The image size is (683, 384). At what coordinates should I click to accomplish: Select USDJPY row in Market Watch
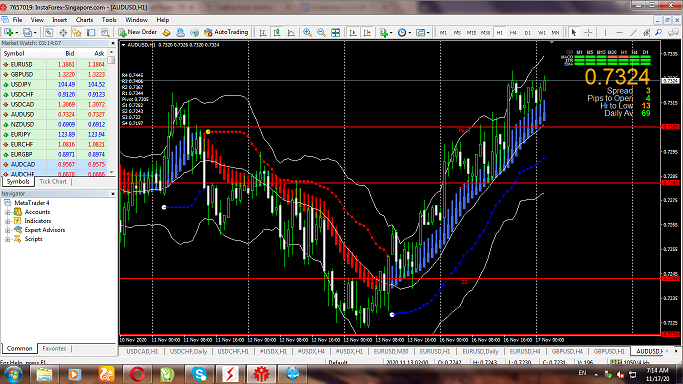coord(54,84)
